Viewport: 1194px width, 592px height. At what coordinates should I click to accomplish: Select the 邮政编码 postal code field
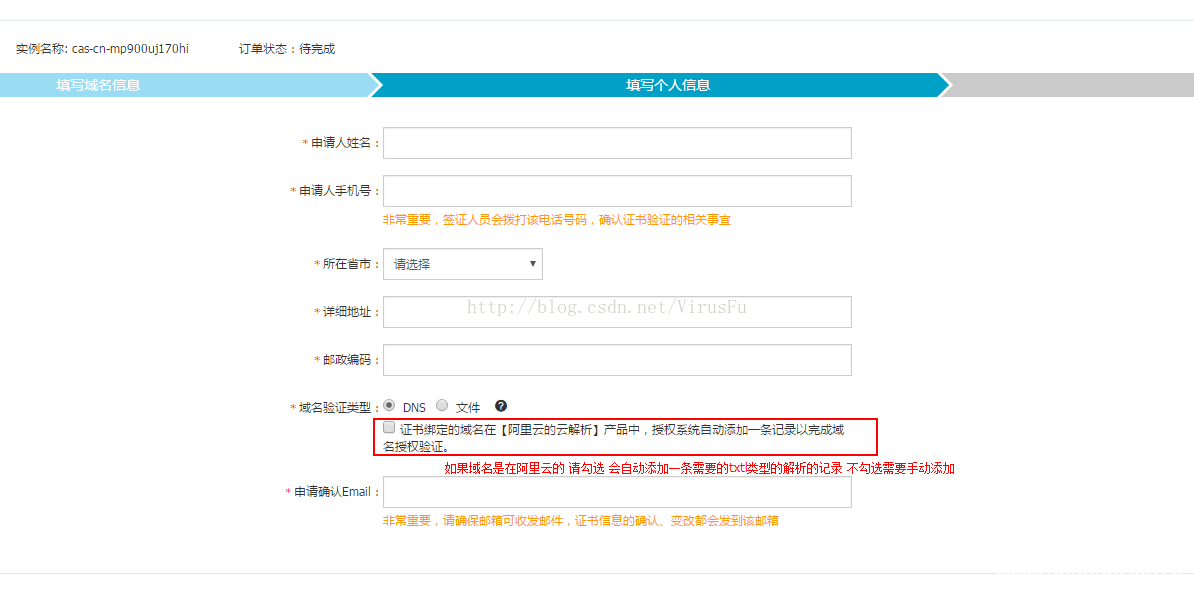coord(617,359)
